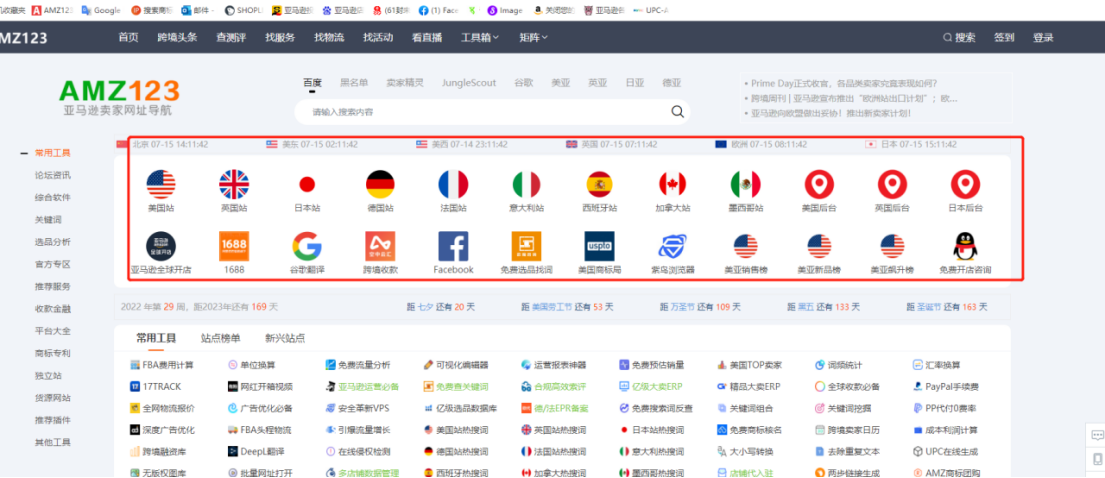Click the search magnifier icon in search box
This screenshot has height=478, width=1105.
(677, 111)
